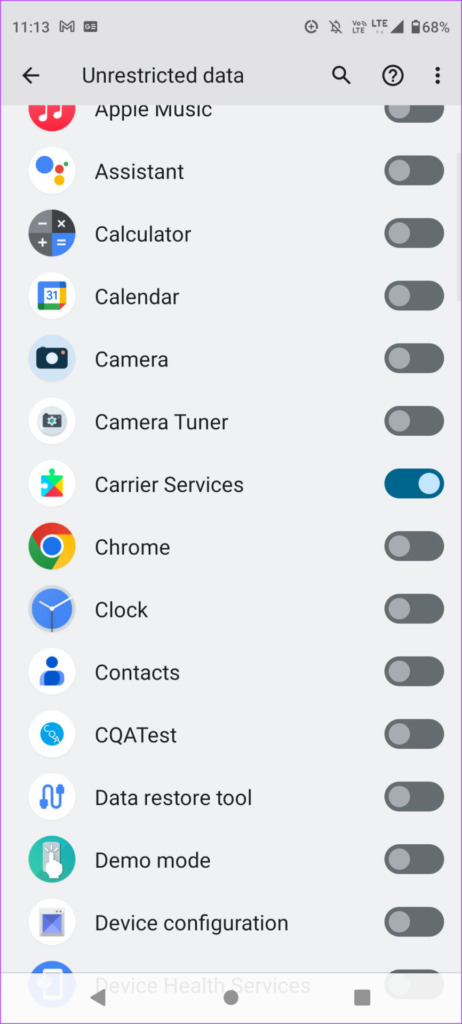Tap the Google Assistant icon
Screen dimensions: 462x1024
click(x=52, y=171)
